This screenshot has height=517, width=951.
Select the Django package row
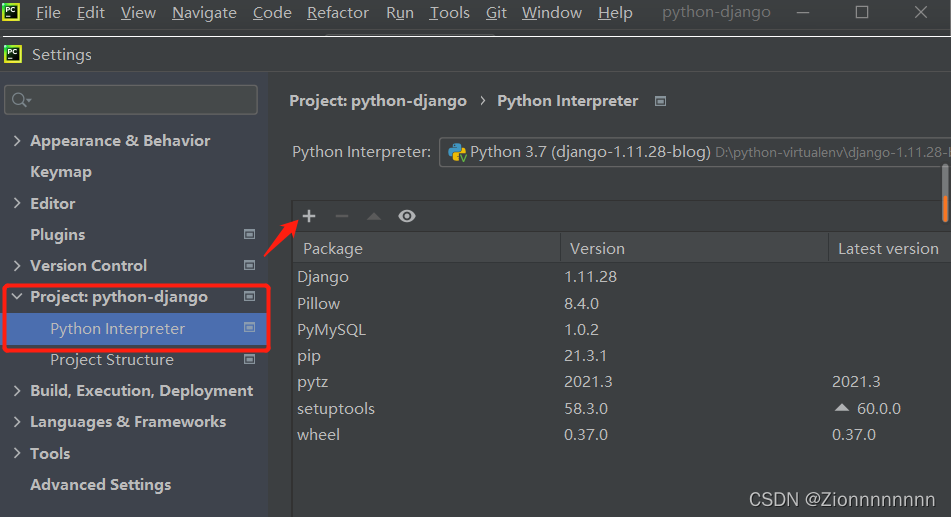pos(621,277)
